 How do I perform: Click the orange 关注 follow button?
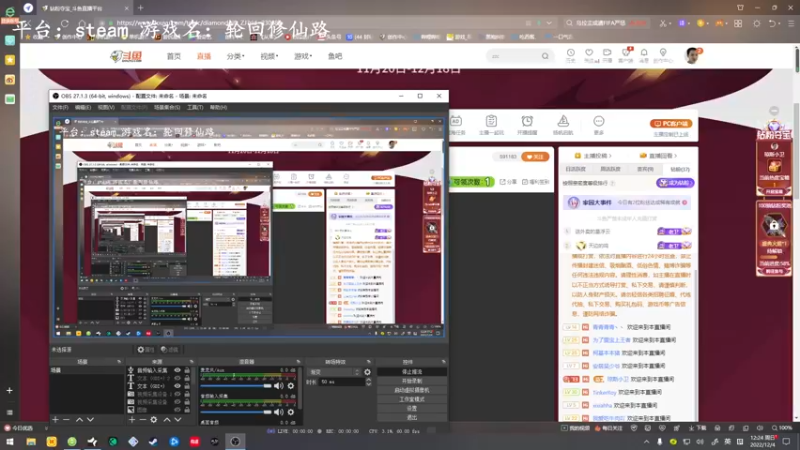(535, 157)
